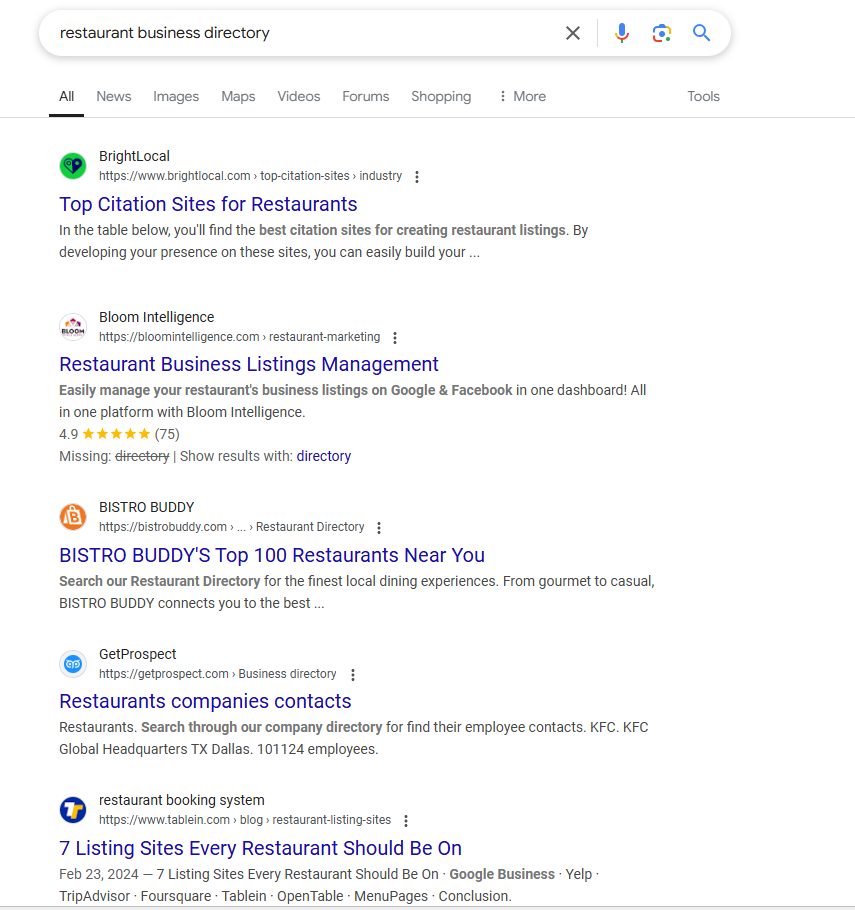Viewport: 855px width, 910px height.
Task: Open Top Citation Sites for Restaurants link
Action: click(x=208, y=204)
